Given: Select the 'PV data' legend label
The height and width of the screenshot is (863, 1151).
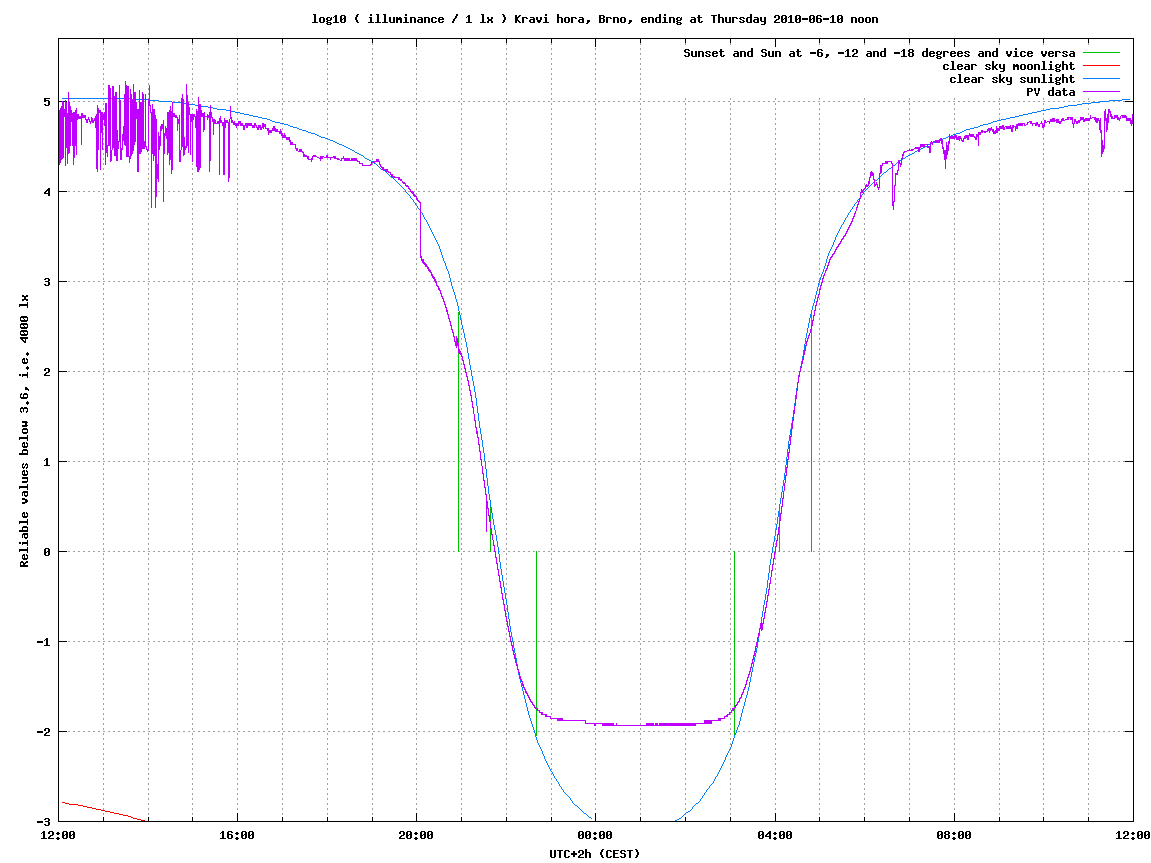Looking at the screenshot, I should pyautogui.click(x=1050, y=92).
